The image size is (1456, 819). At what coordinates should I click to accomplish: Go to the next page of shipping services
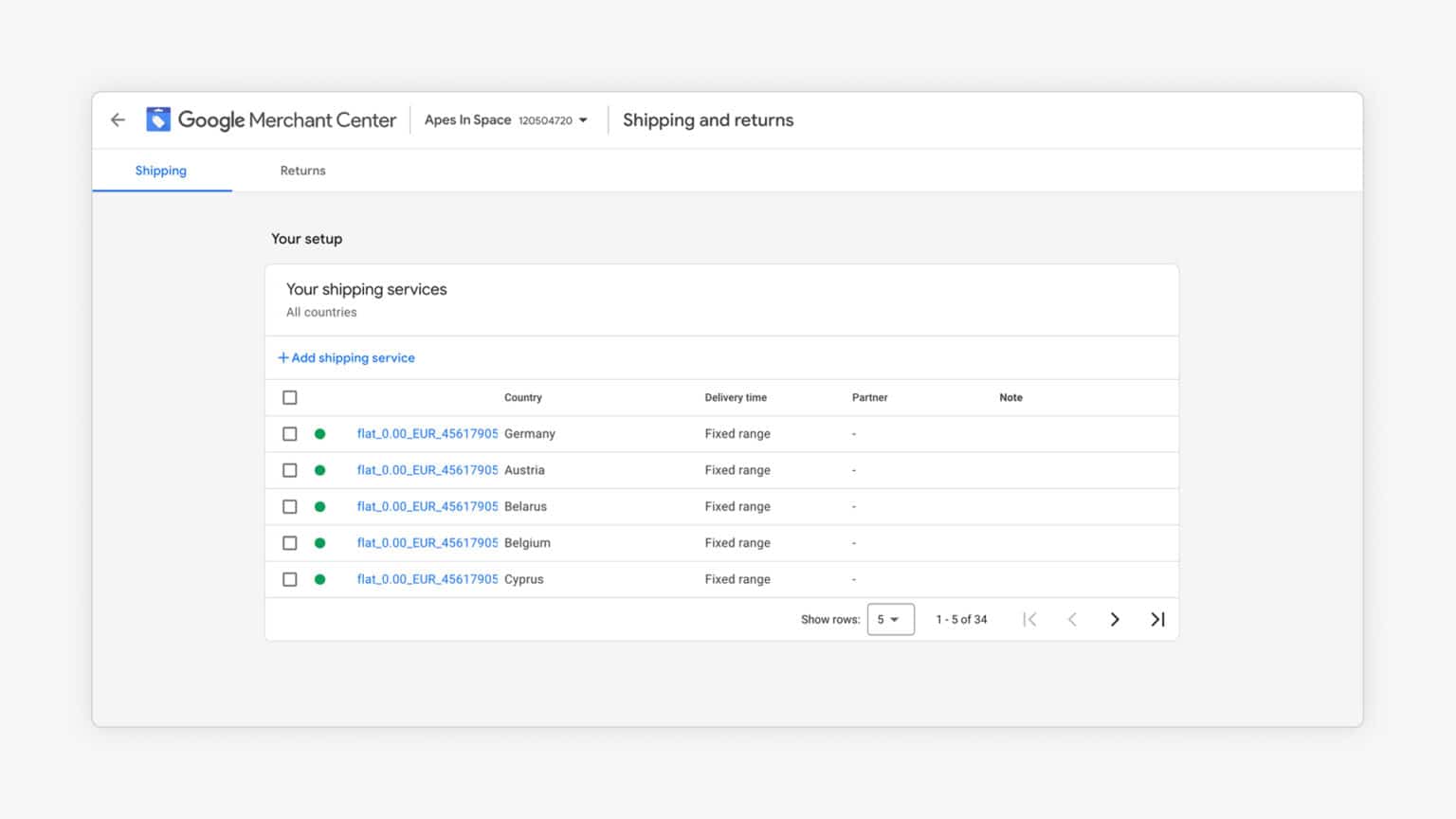[x=1115, y=619]
